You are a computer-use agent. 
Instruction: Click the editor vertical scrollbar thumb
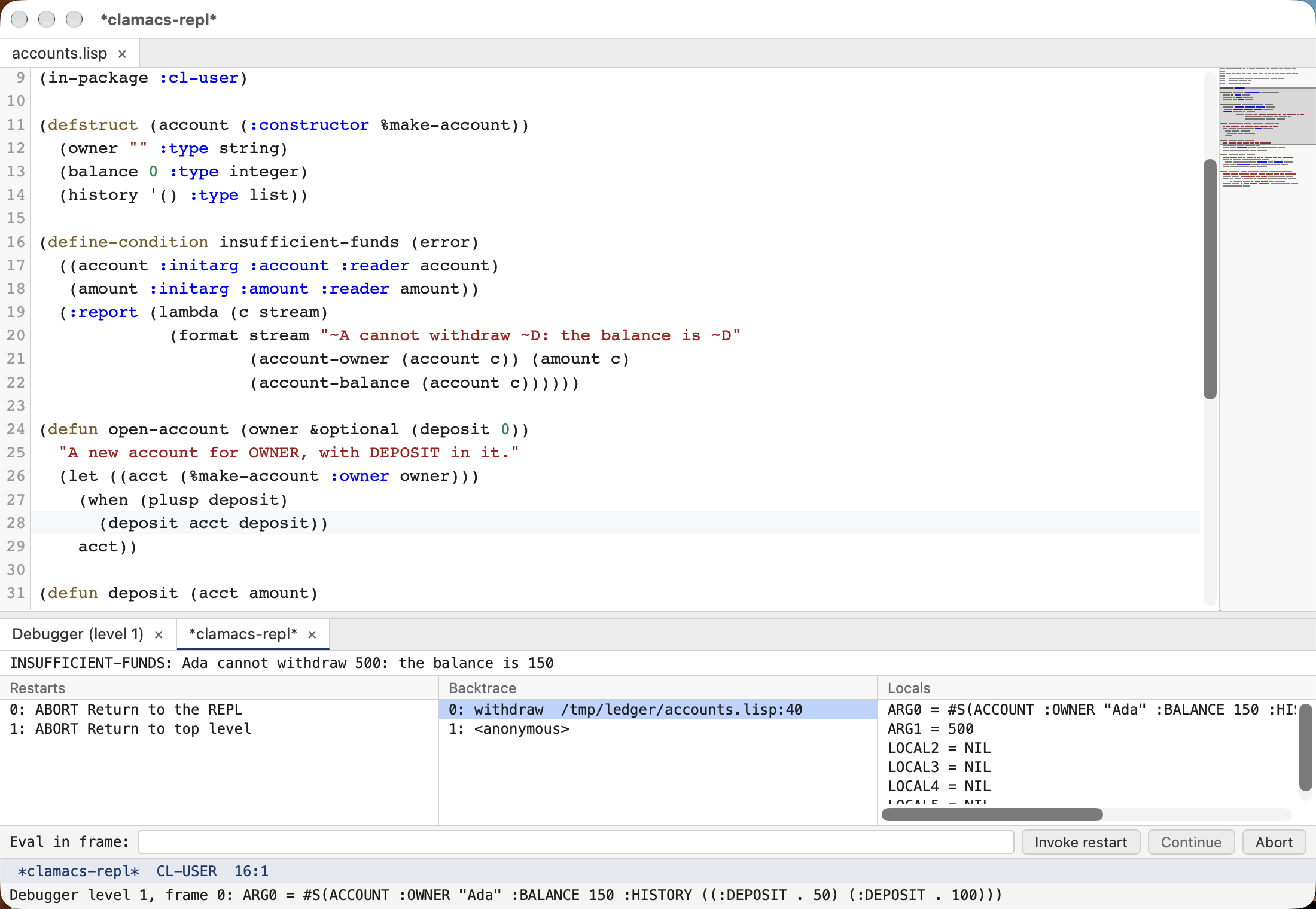coord(1210,279)
